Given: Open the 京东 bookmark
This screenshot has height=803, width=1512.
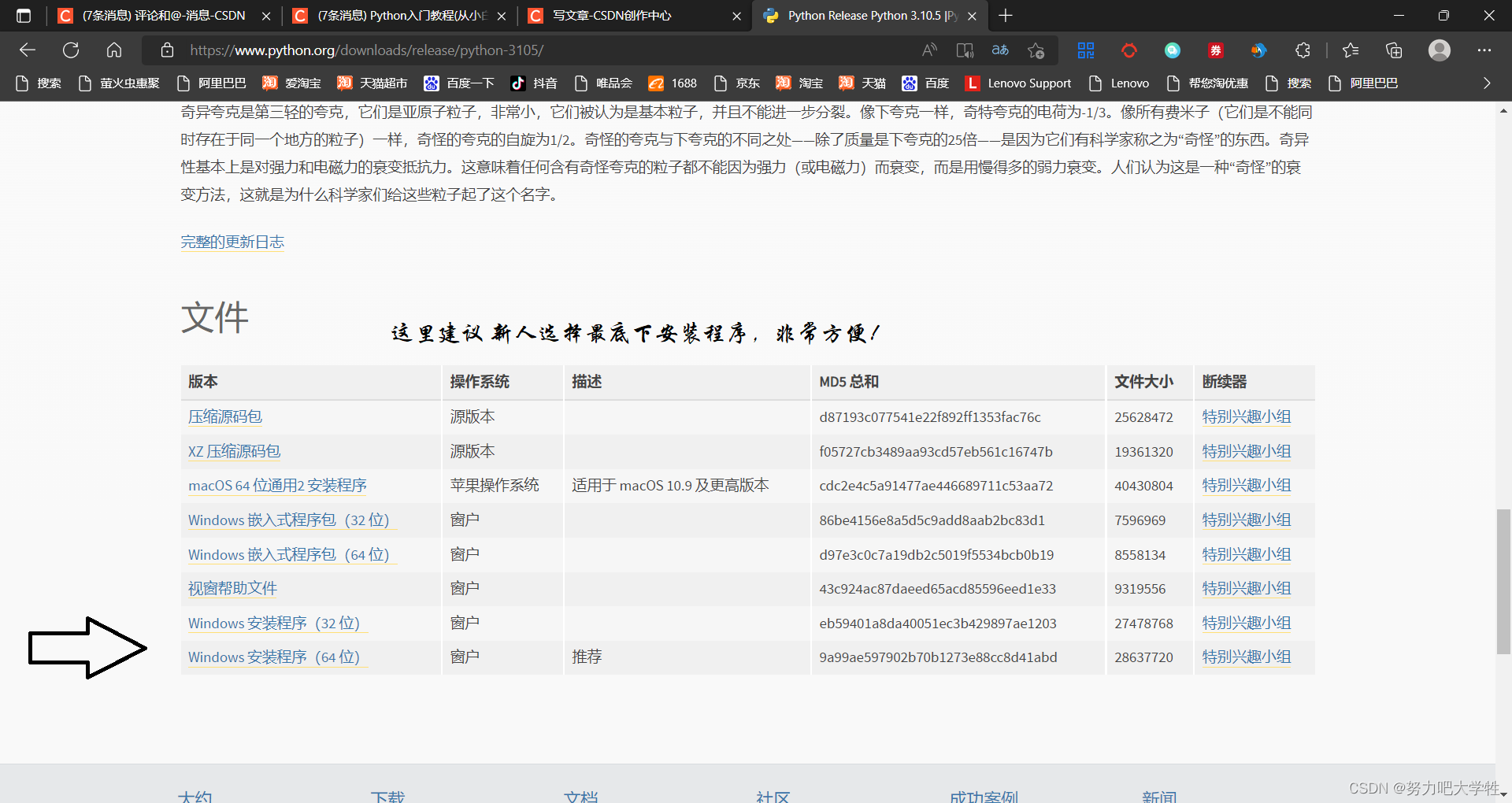Looking at the screenshot, I should point(737,83).
